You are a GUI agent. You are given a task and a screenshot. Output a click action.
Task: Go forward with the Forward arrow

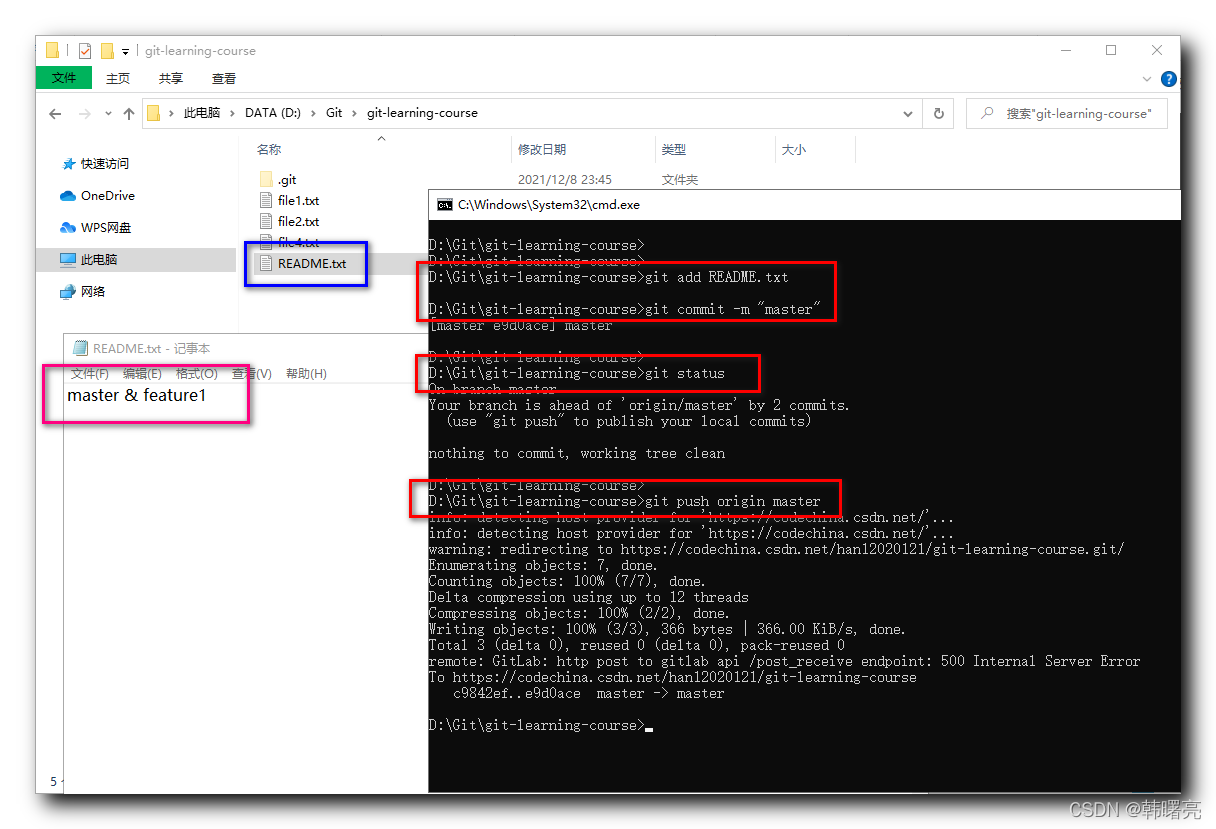pyautogui.click(x=85, y=114)
